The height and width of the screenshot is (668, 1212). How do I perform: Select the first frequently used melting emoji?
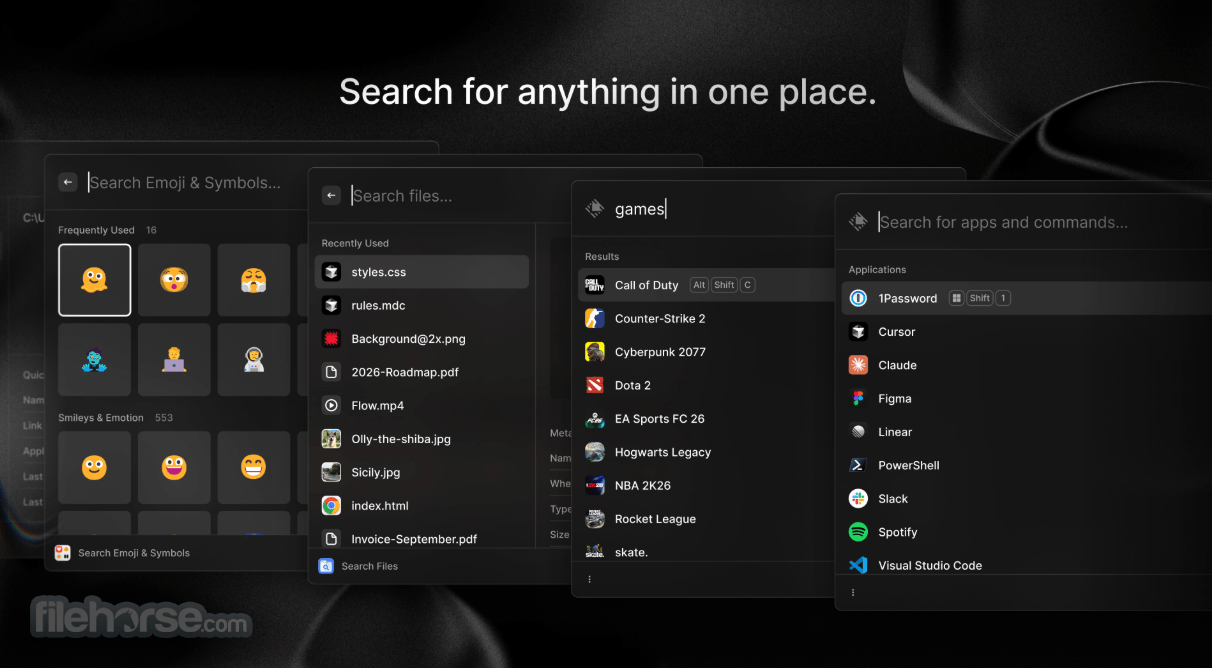coord(94,280)
